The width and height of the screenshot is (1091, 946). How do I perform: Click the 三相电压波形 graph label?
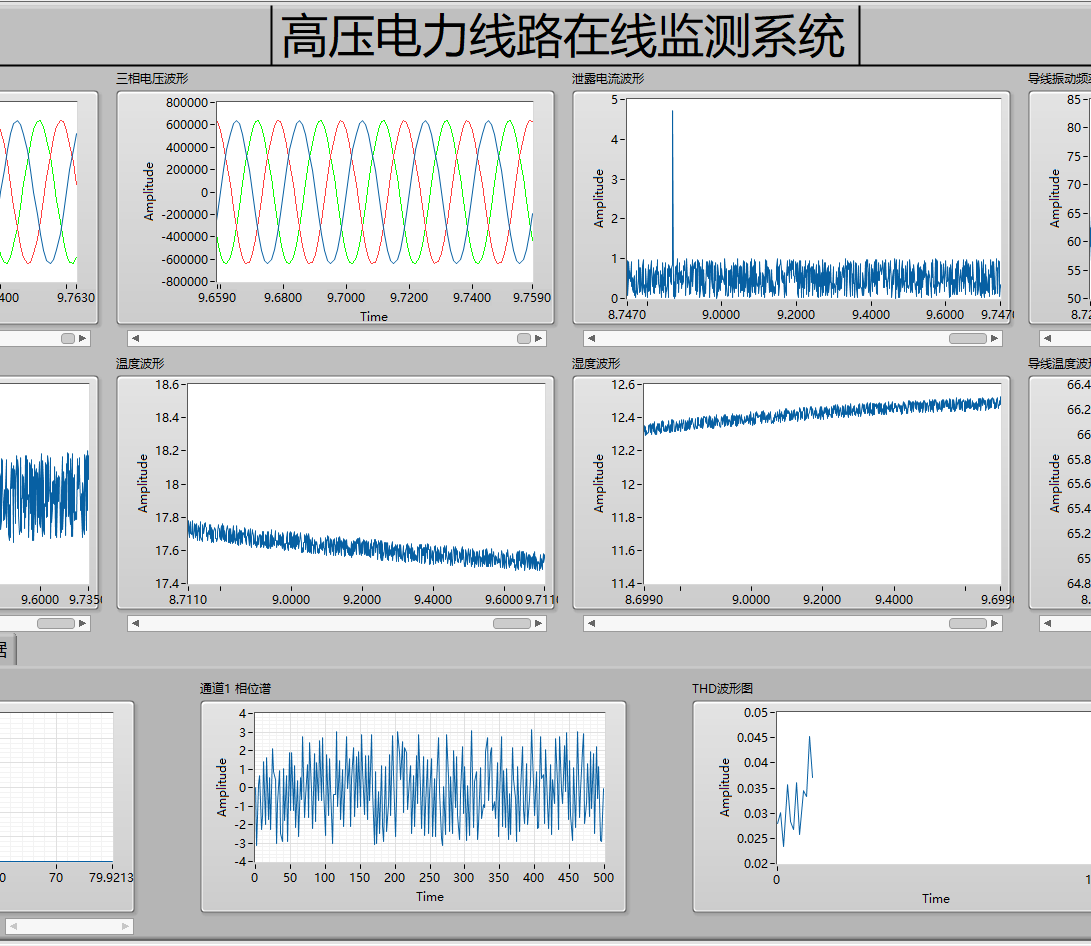152,79
